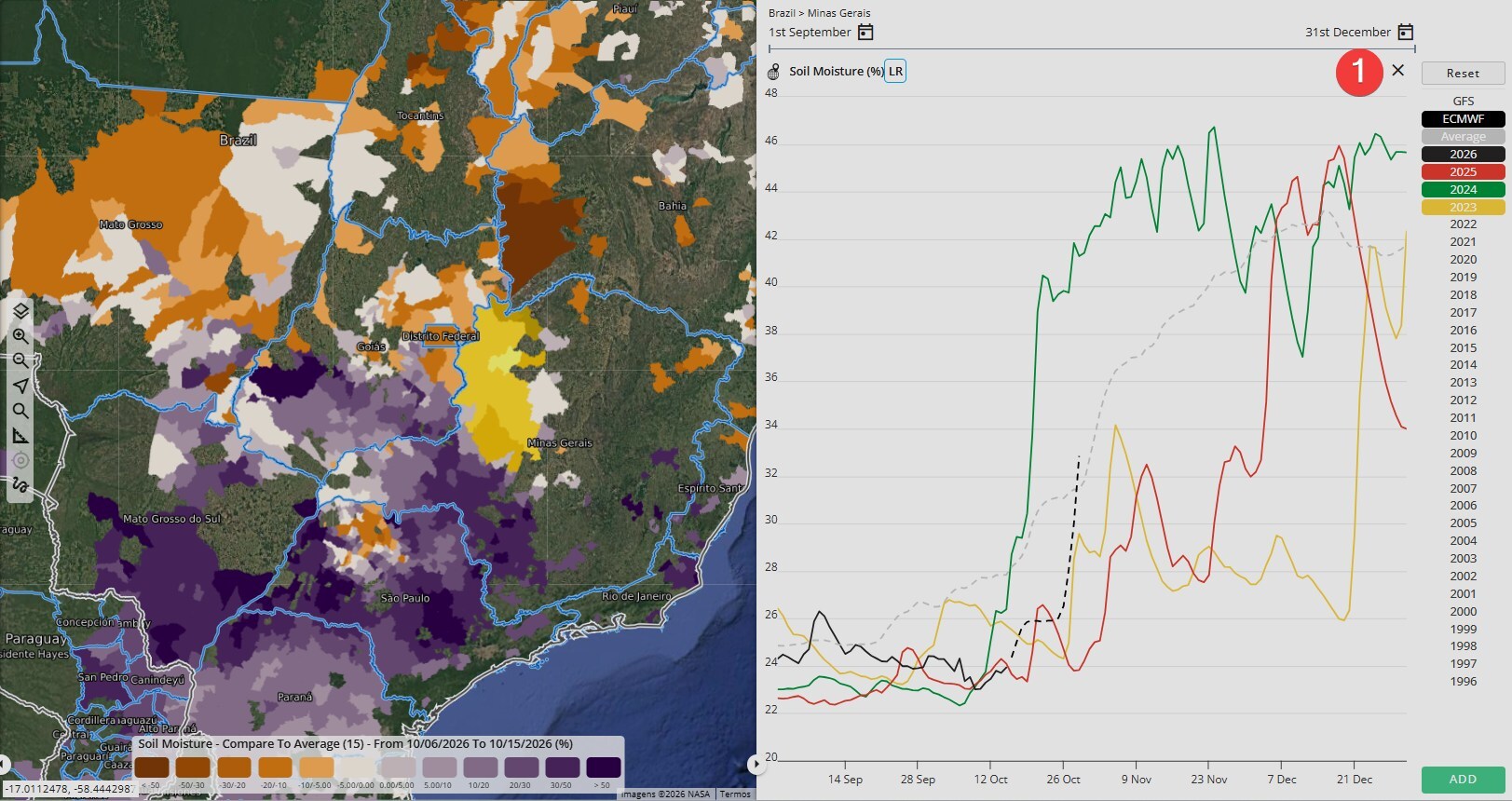This screenshot has height=801, width=1512.
Task: Click the 1st September start date
Action: pyautogui.click(x=810, y=33)
